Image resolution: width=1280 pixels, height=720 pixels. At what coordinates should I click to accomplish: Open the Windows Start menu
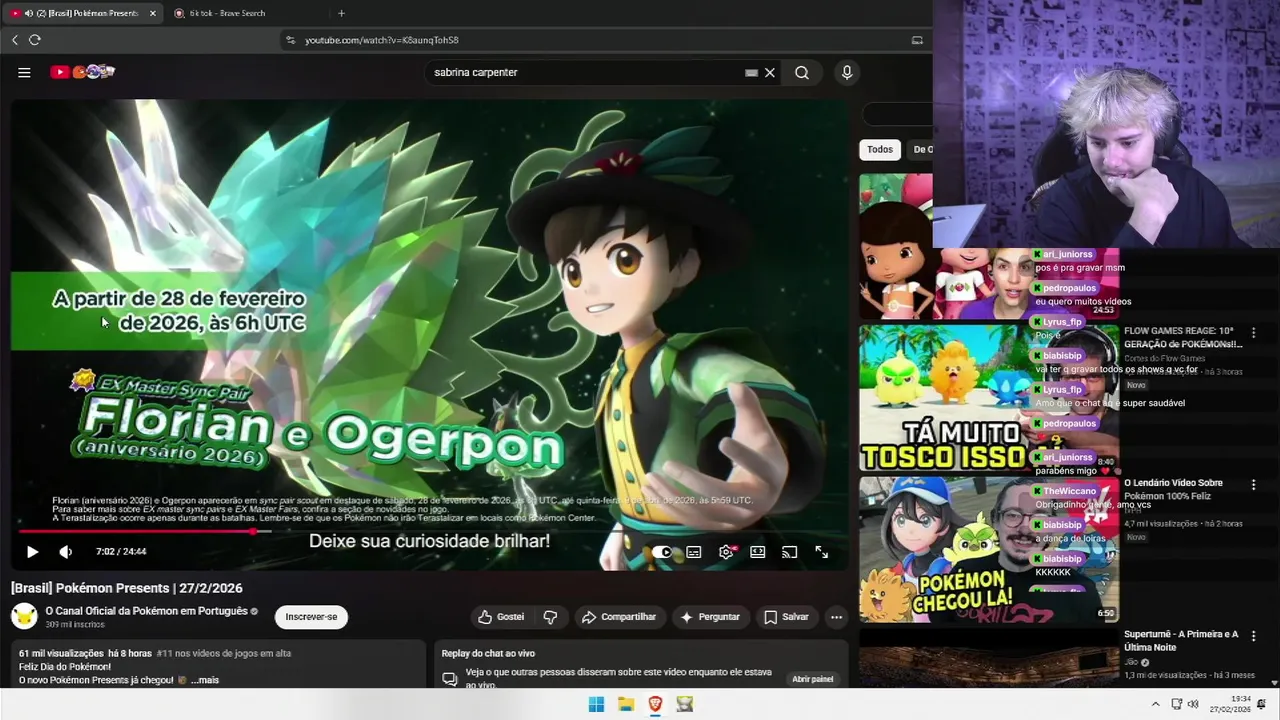tap(596, 704)
